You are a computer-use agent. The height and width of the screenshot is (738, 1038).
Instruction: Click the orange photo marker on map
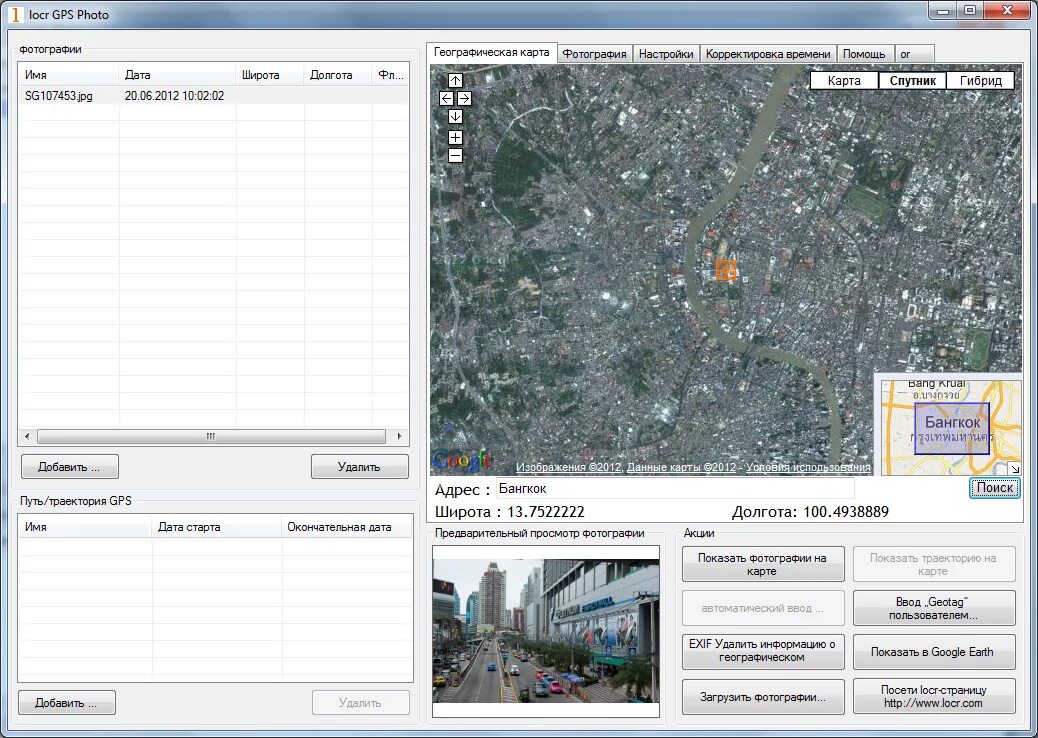[726, 270]
